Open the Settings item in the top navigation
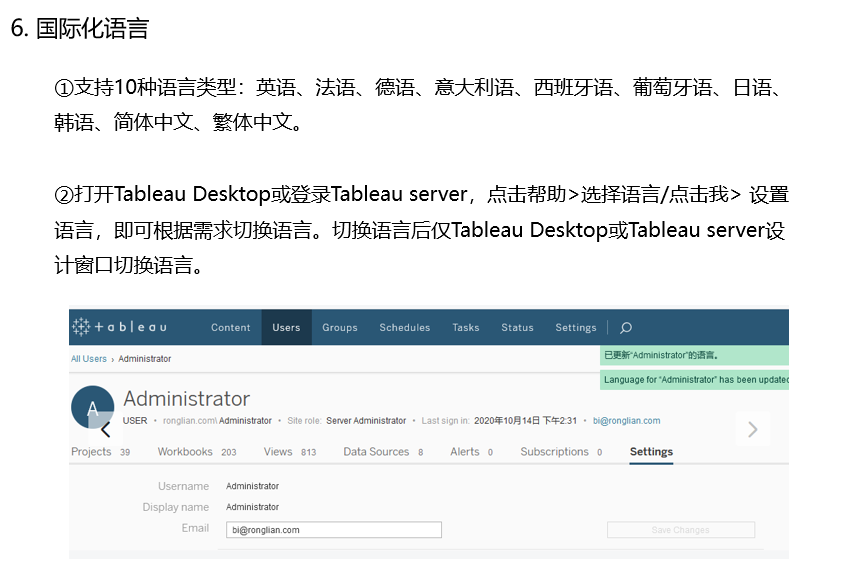Viewport: 854px width, 573px height. tap(576, 327)
